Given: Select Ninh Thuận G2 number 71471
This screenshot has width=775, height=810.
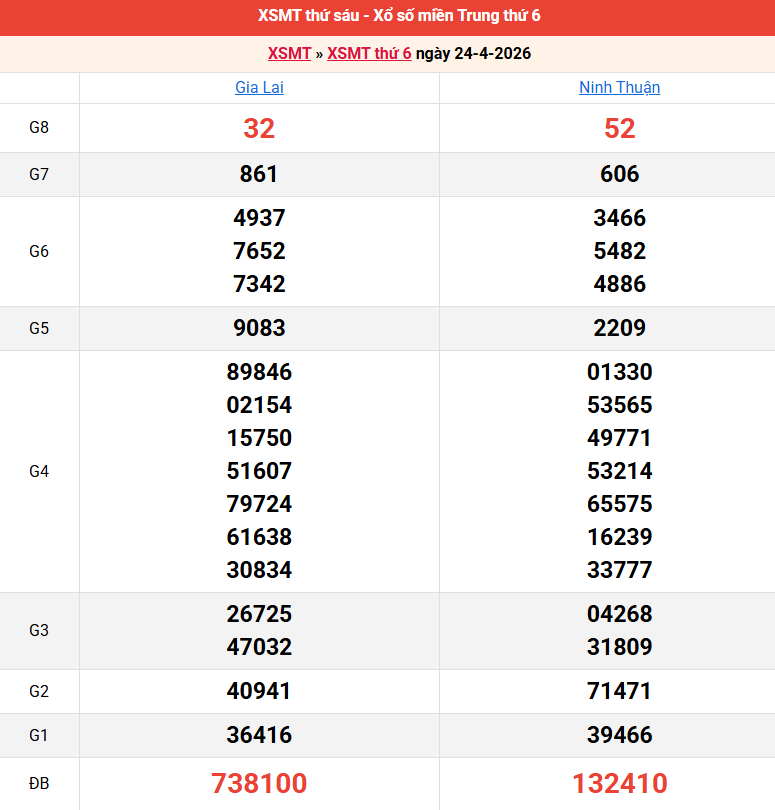Looking at the screenshot, I should 619,691.
